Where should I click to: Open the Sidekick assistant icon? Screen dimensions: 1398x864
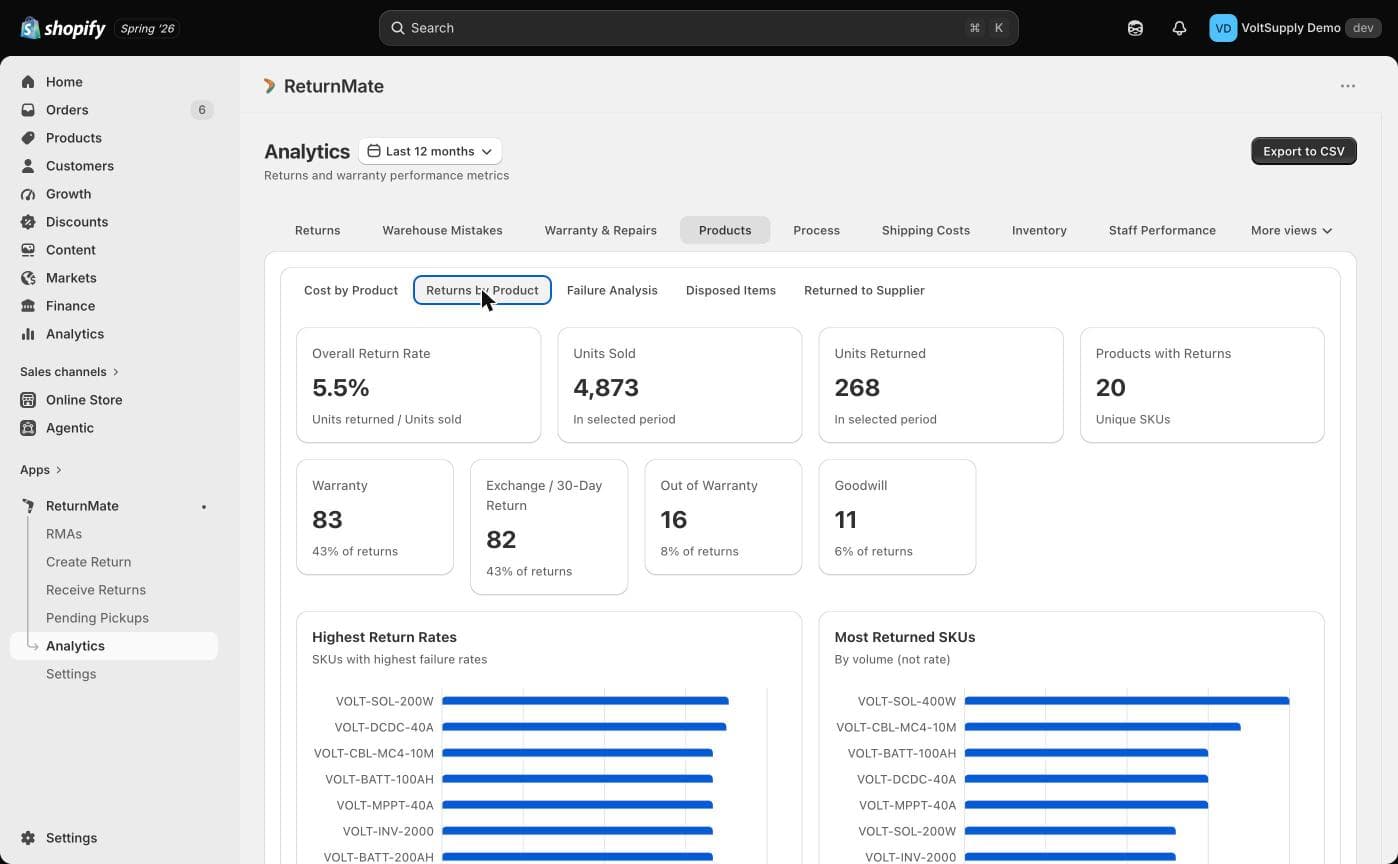1135,28
